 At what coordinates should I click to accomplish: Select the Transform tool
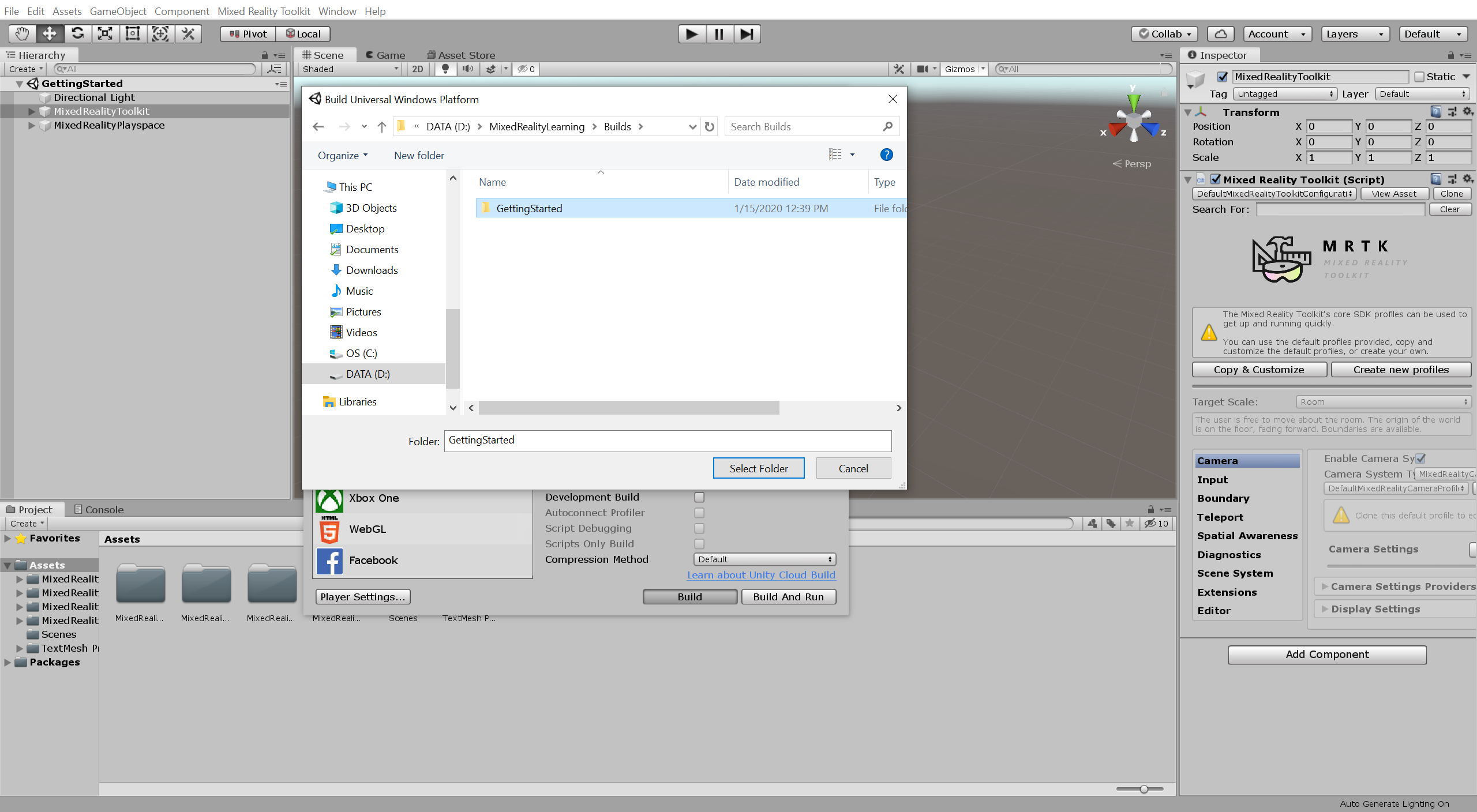[160, 34]
